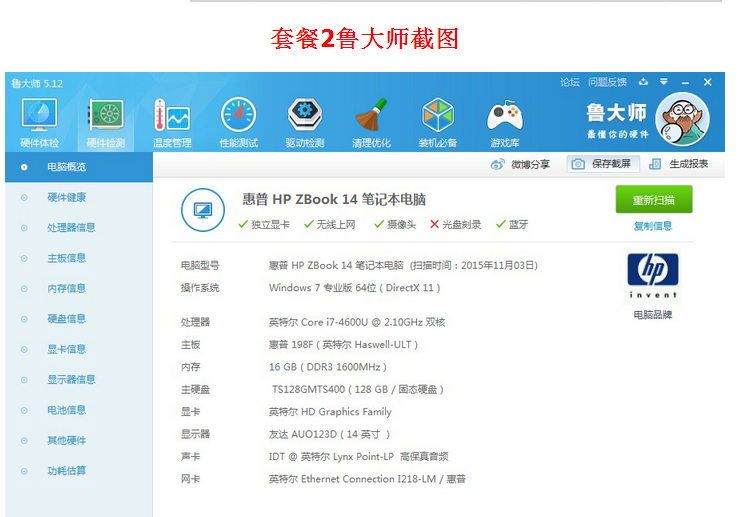
Task: Click the 鲁大师 5.12 window title
Action: (x=37, y=83)
